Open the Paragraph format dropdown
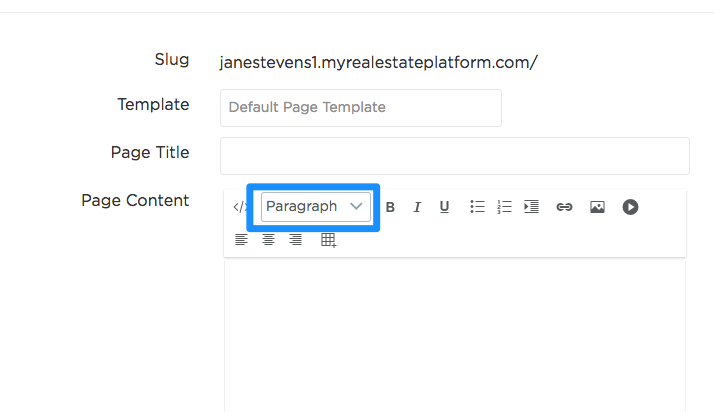714x412 pixels. point(316,207)
